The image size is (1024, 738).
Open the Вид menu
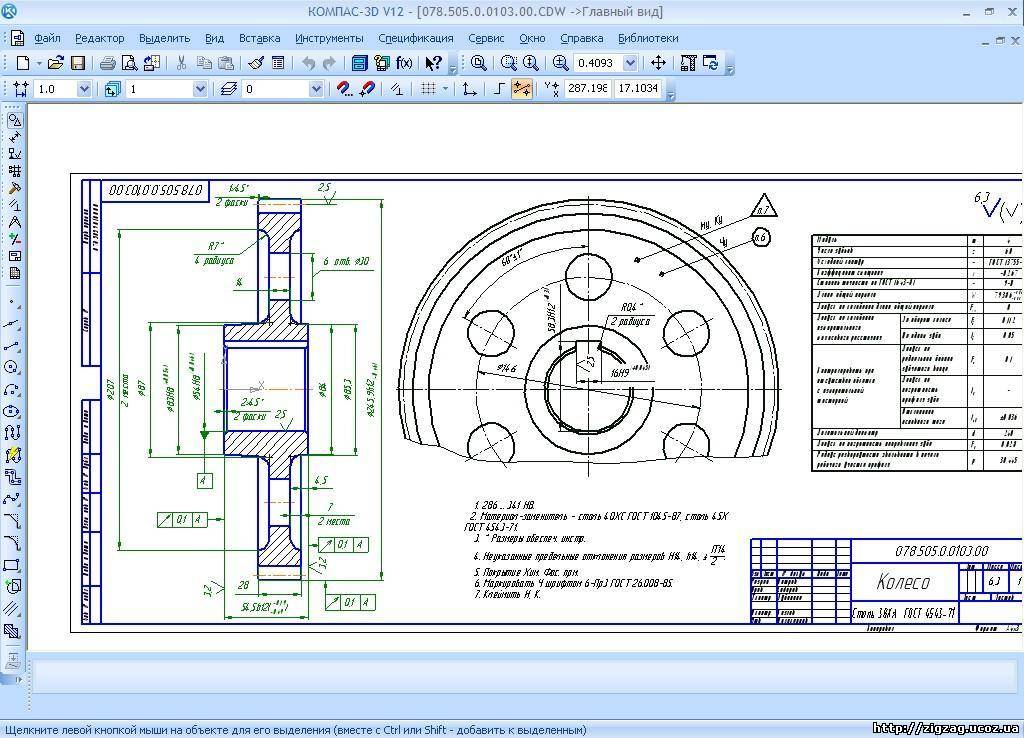tap(214, 38)
